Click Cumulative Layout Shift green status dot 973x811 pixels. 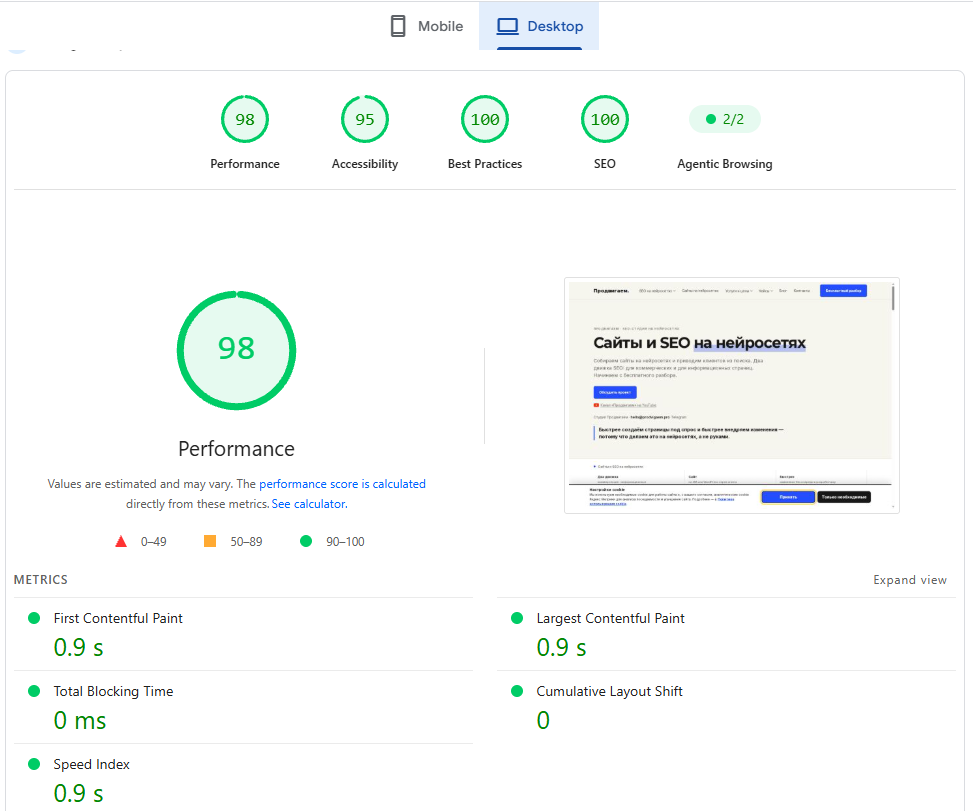[x=517, y=691]
